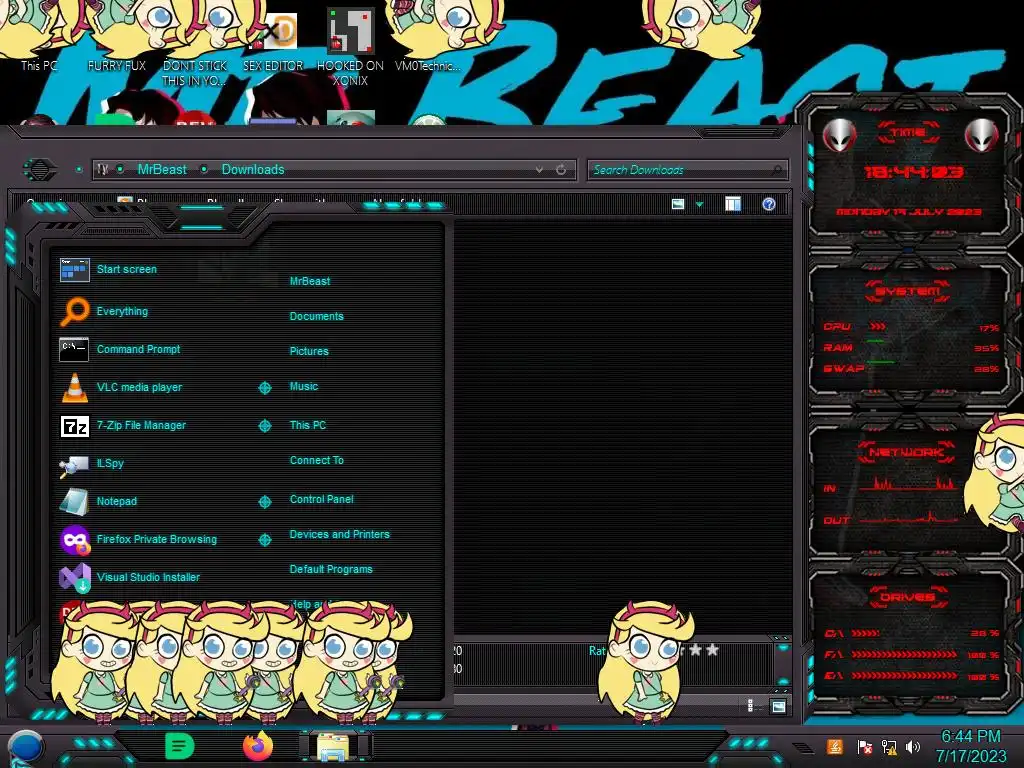Expand Firefox Private Browsing jump list
1024x768 pixels.
pos(264,539)
